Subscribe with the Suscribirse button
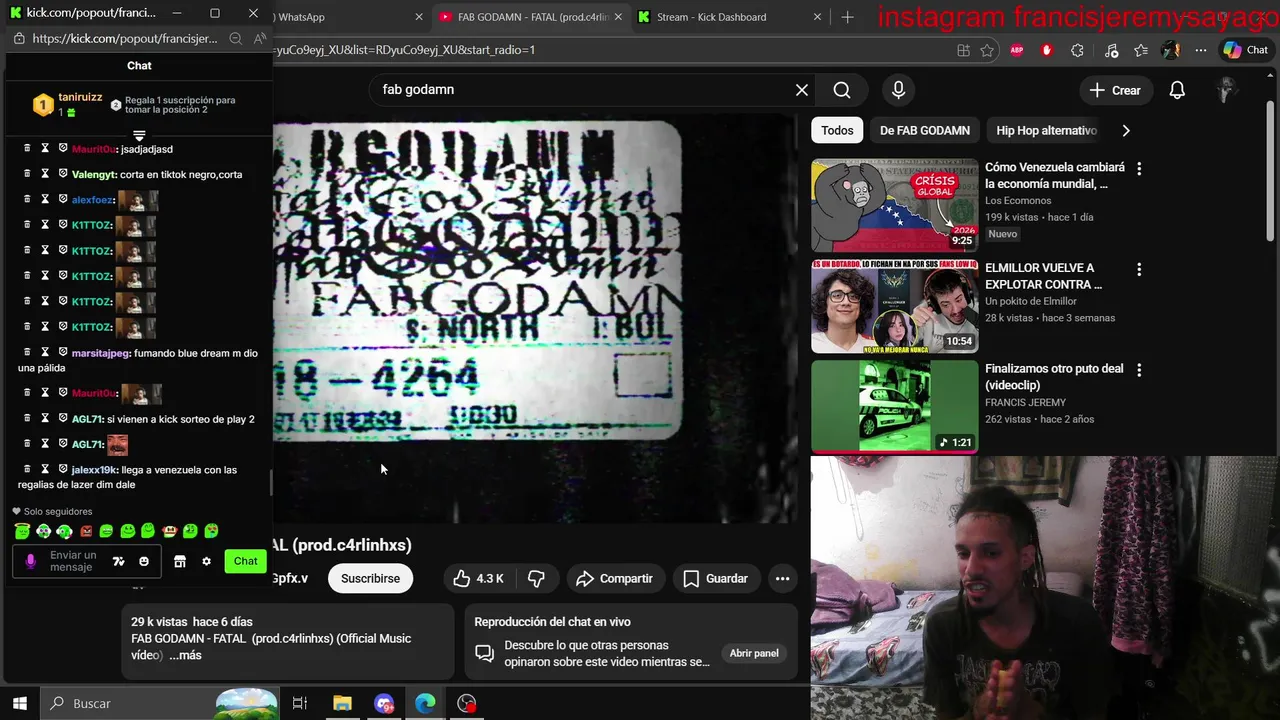The height and width of the screenshot is (720, 1280). [x=370, y=578]
